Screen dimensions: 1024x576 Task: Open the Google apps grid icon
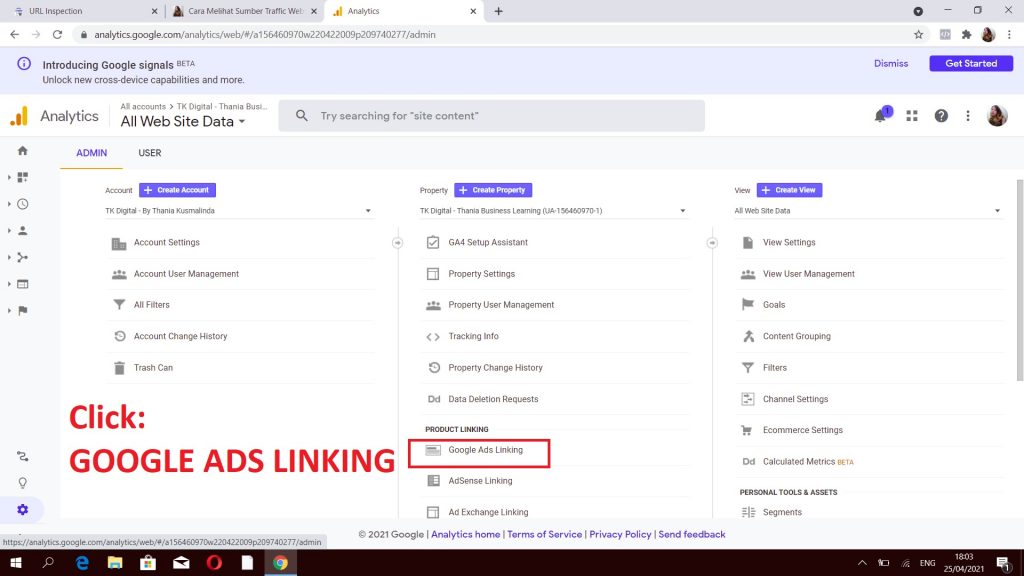(912, 116)
